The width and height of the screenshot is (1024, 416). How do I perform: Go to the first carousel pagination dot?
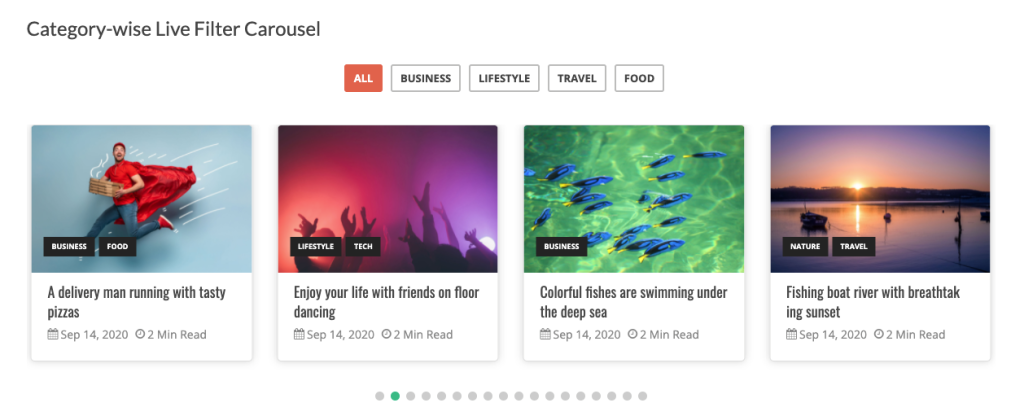380,396
